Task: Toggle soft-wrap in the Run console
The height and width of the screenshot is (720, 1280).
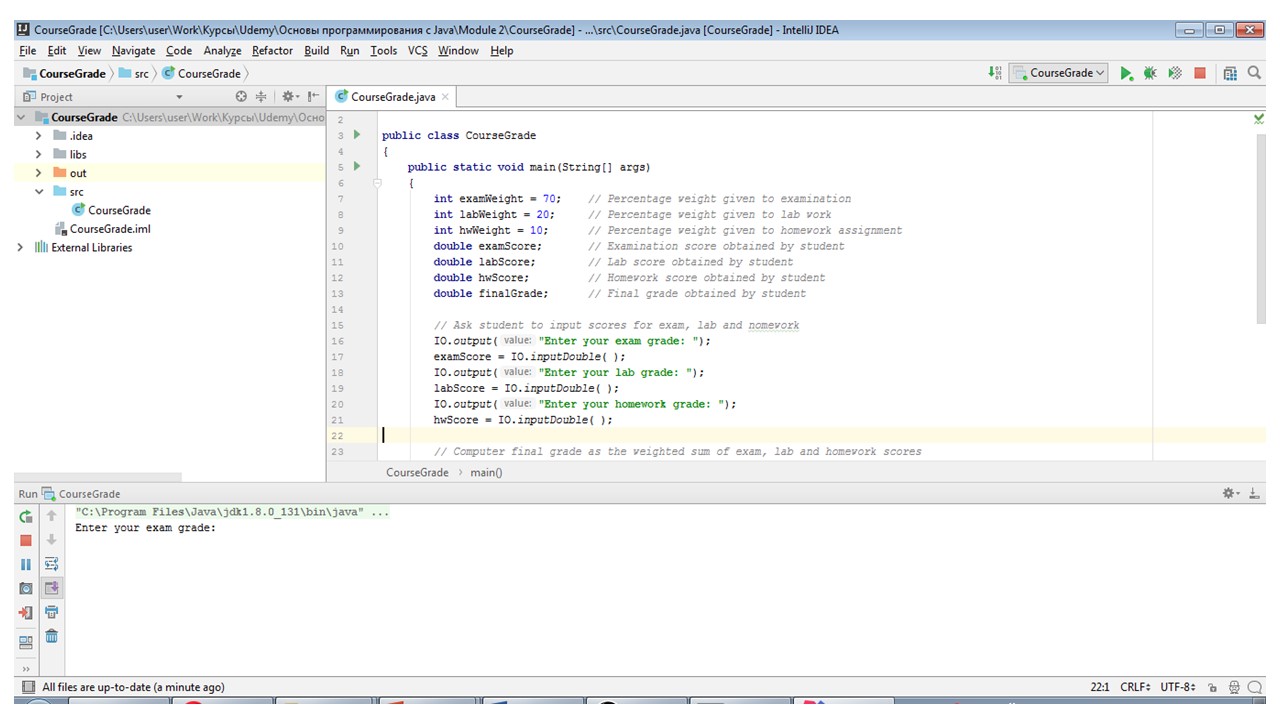Action: (52, 564)
